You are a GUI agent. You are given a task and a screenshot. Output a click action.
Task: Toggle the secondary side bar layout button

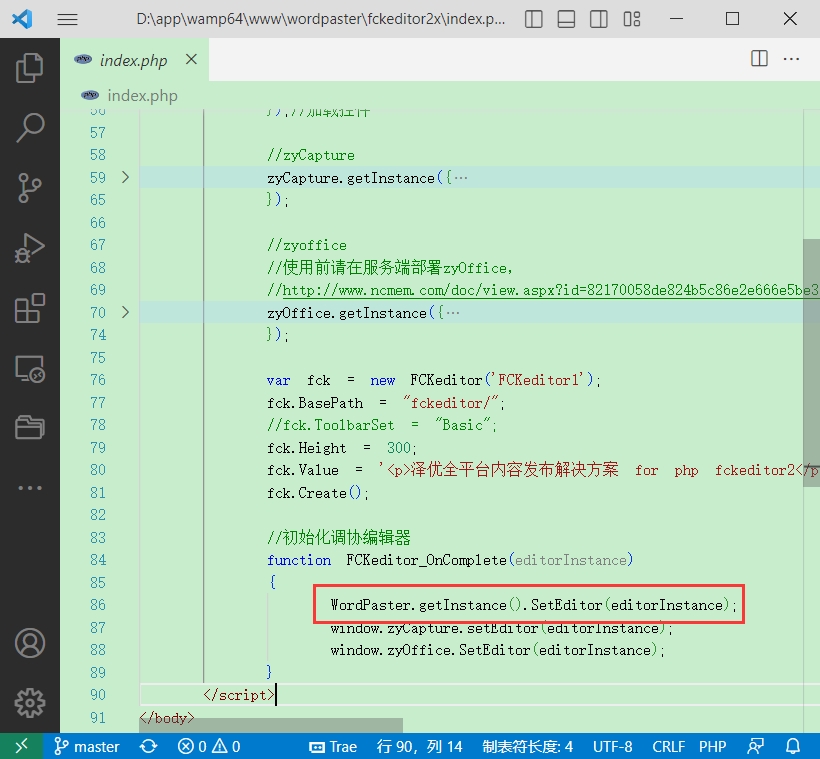[x=597, y=19]
